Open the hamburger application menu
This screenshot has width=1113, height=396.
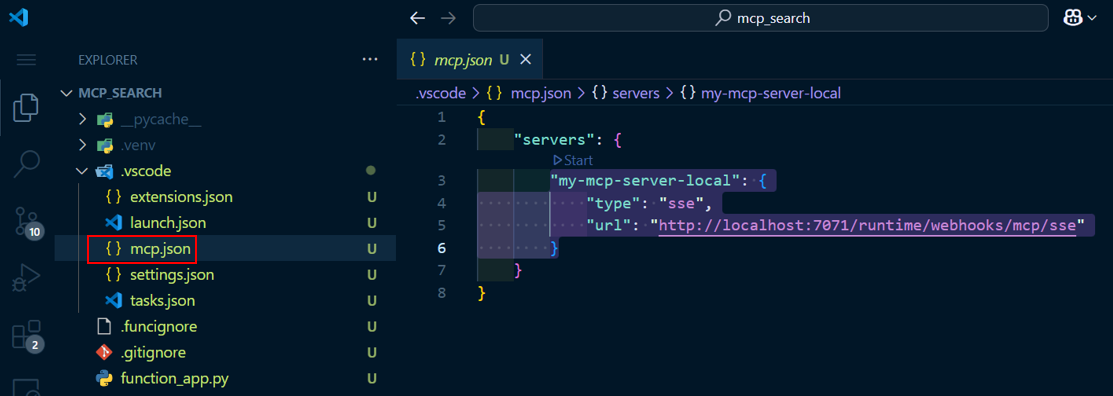coord(26,60)
